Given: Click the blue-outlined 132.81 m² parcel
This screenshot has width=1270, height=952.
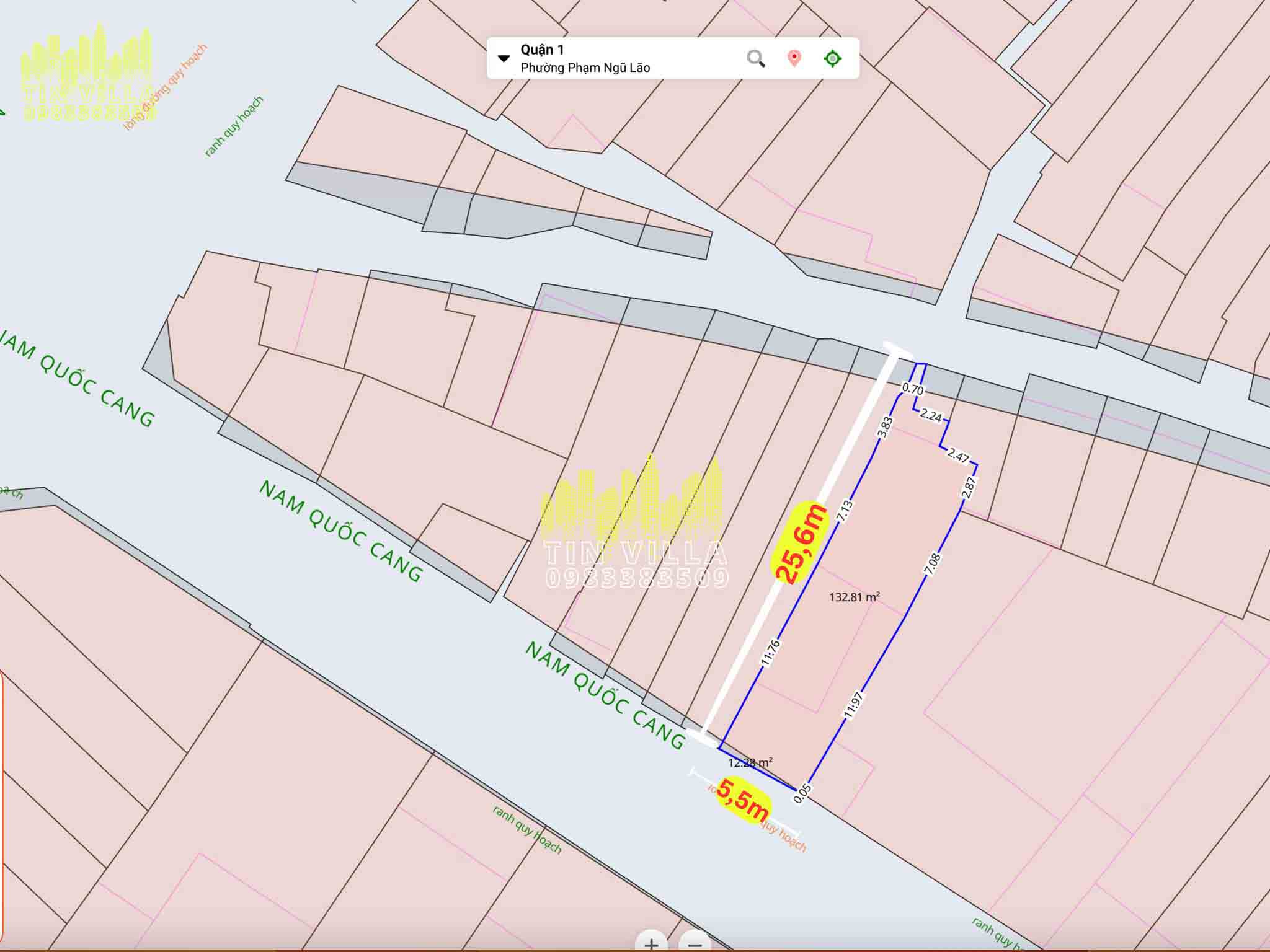Looking at the screenshot, I should tap(853, 597).
